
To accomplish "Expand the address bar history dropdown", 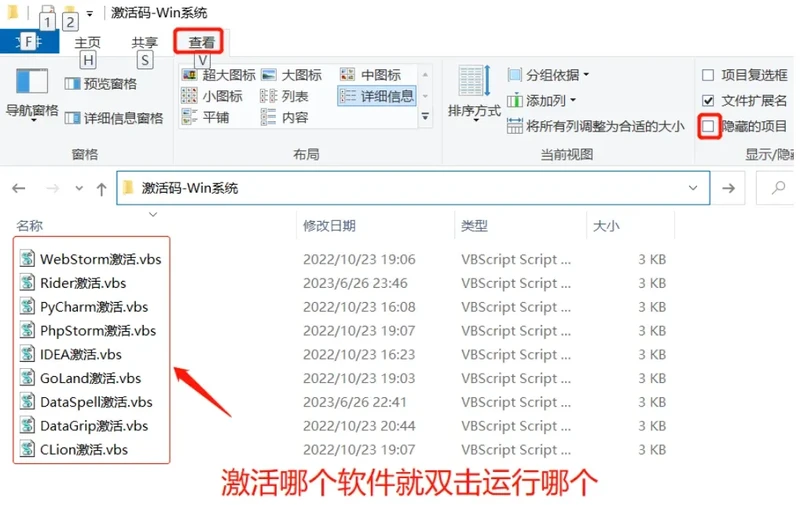I will 693,188.
